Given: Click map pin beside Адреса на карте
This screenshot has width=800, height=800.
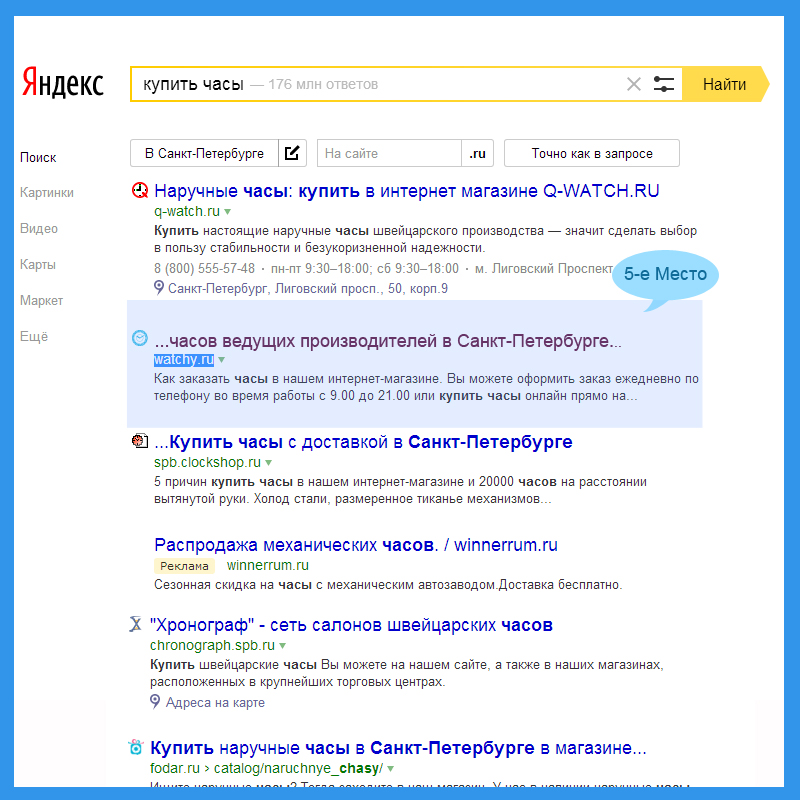Looking at the screenshot, I should (155, 702).
